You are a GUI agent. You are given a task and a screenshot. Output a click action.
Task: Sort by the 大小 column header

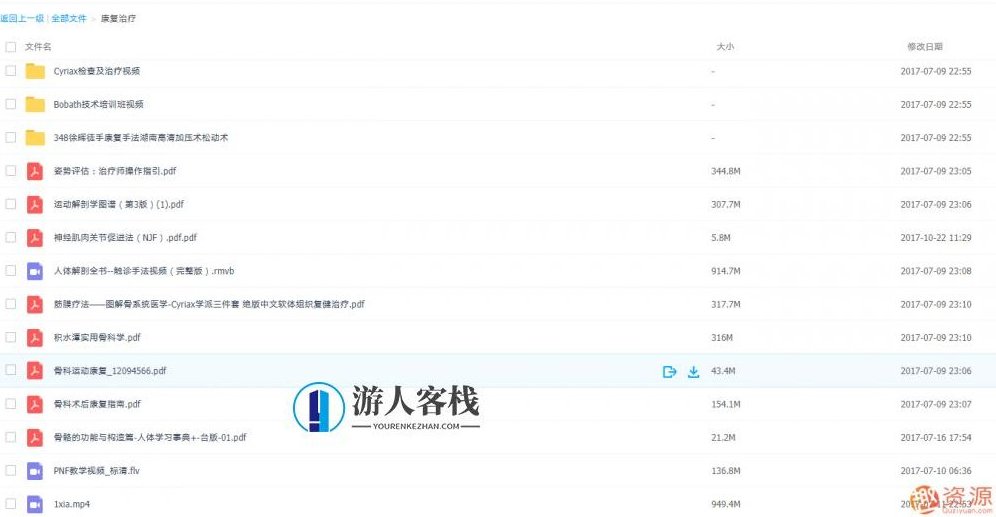point(725,47)
